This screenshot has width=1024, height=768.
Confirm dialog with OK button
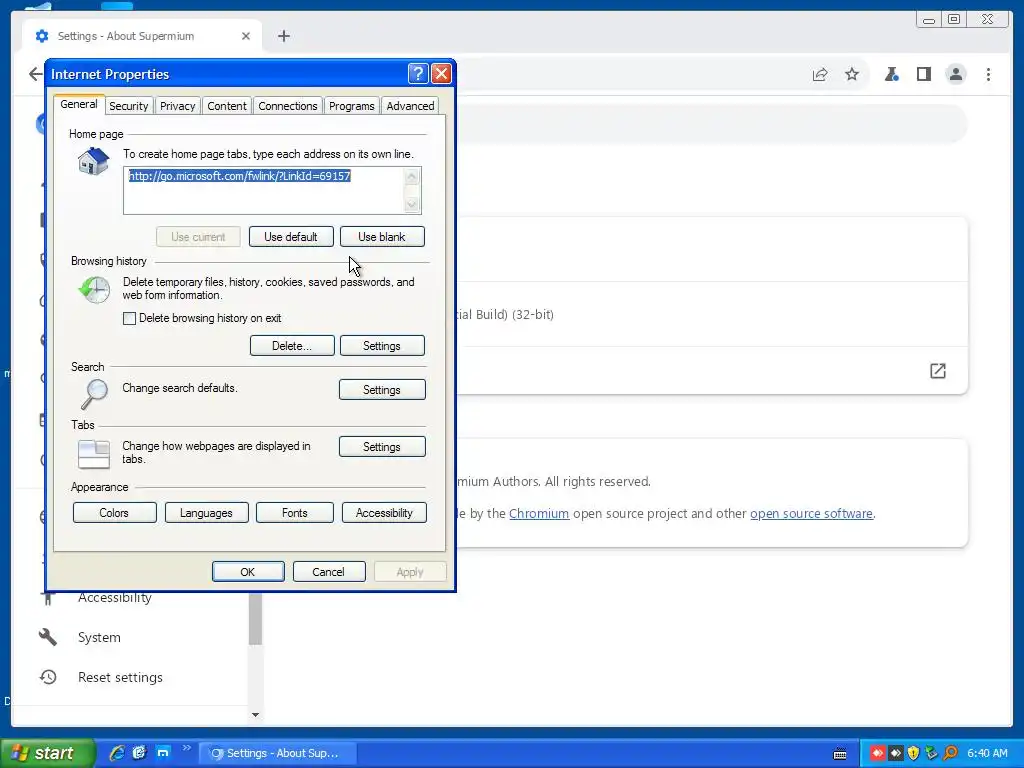[248, 571]
